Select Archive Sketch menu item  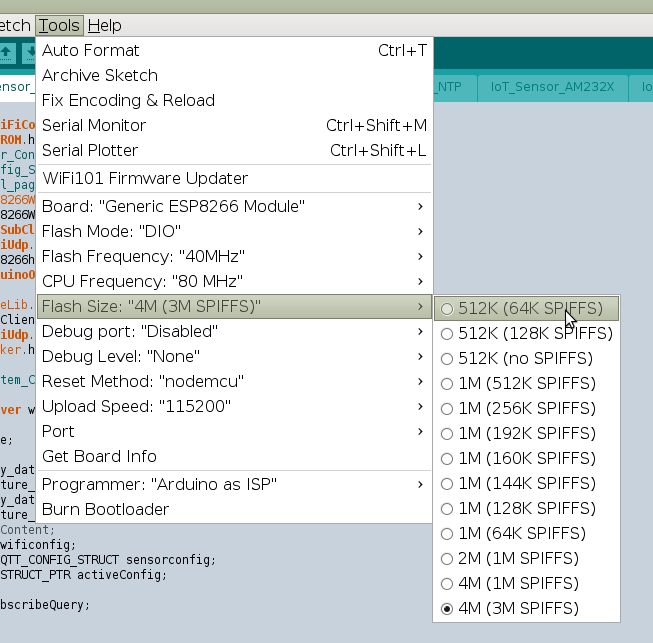pos(100,75)
